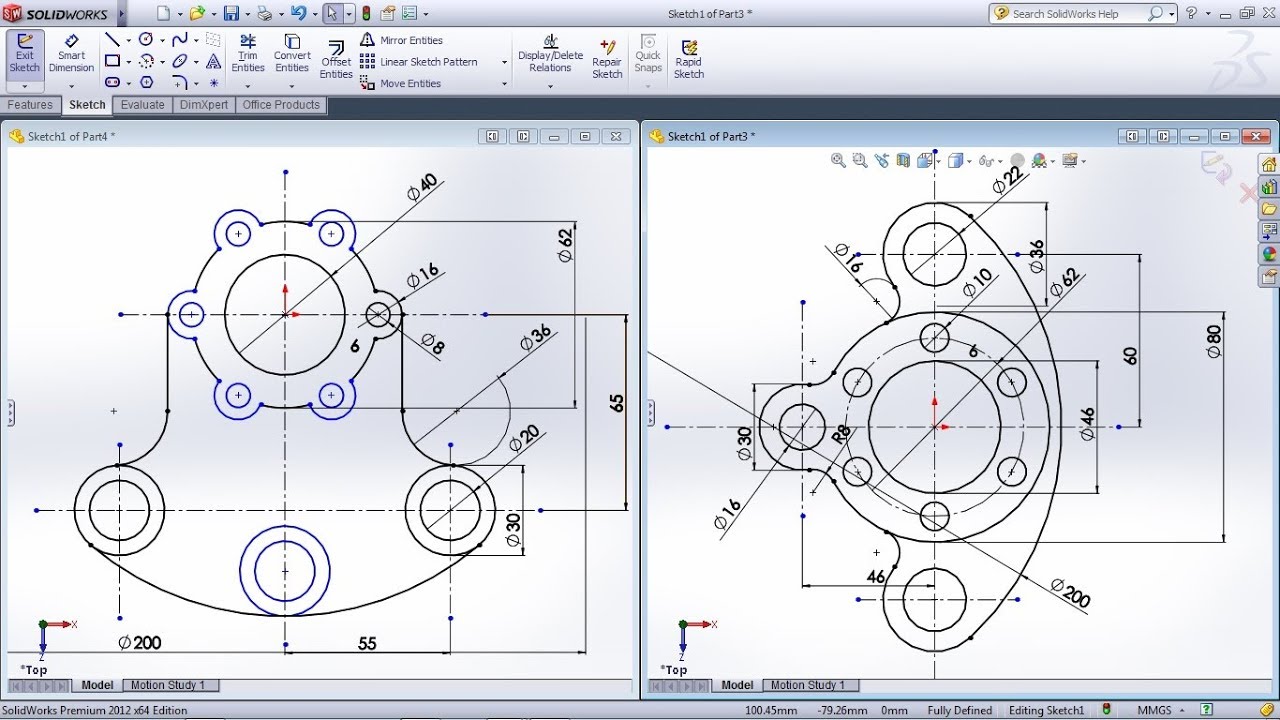Click the Offset Entities tool

click(x=336, y=57)
